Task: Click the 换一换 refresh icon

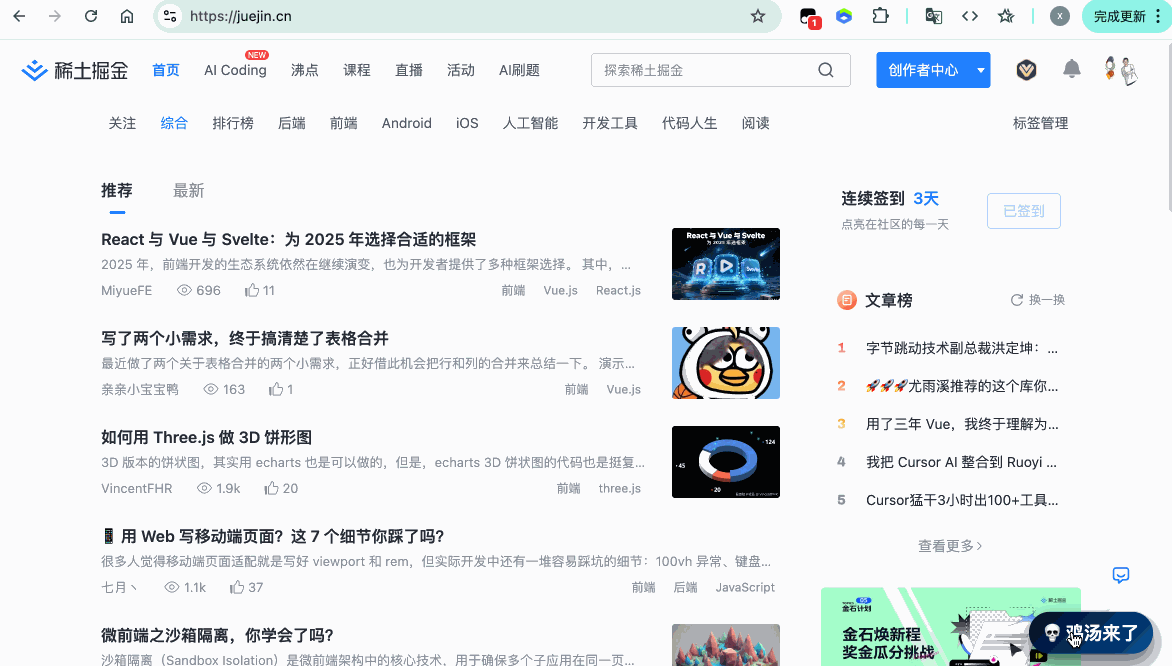Action: coord(1017,300)
